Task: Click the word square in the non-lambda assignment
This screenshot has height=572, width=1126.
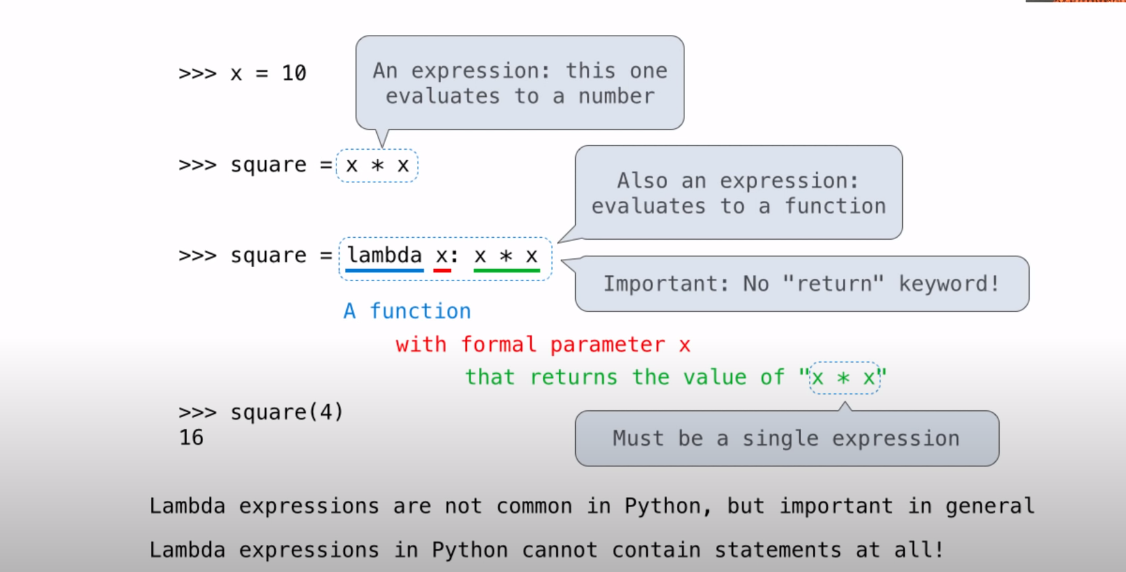Action: tap(268, 165)
